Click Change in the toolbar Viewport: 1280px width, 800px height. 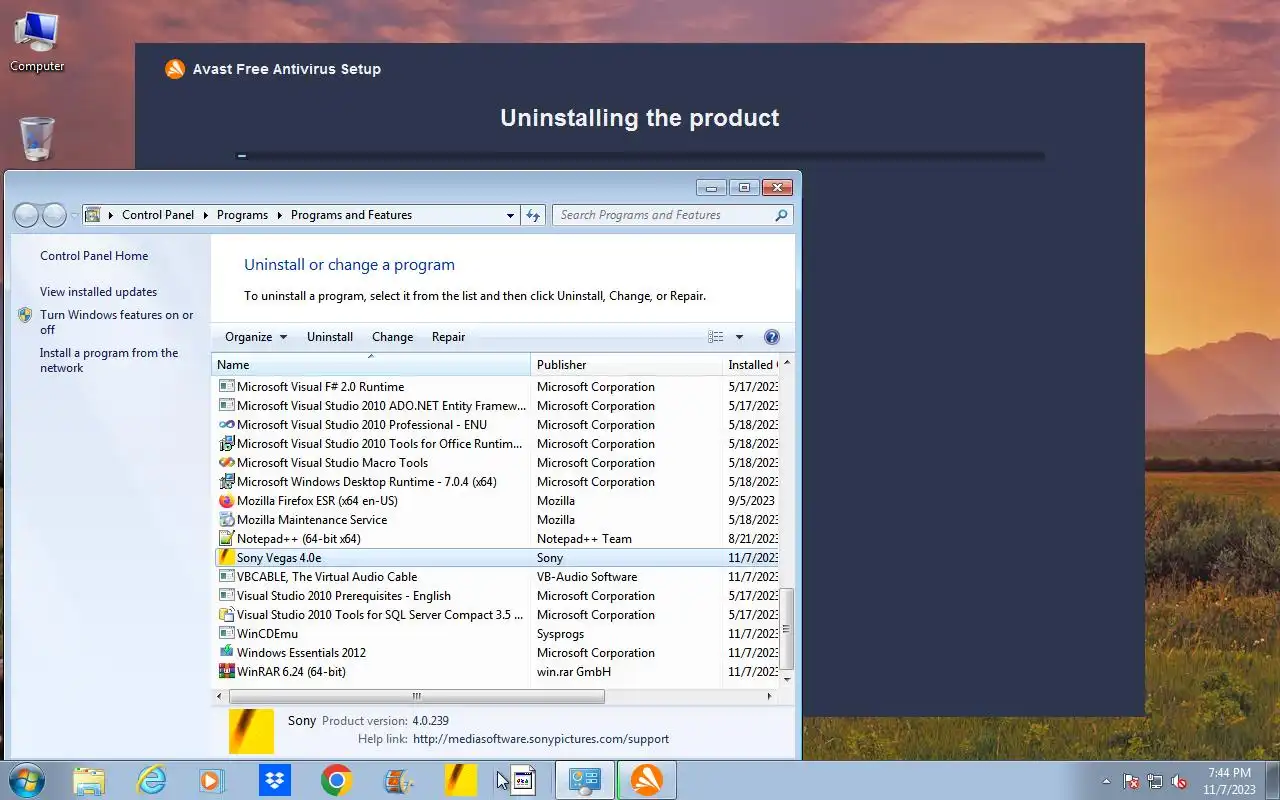click(x=392, y=337)
